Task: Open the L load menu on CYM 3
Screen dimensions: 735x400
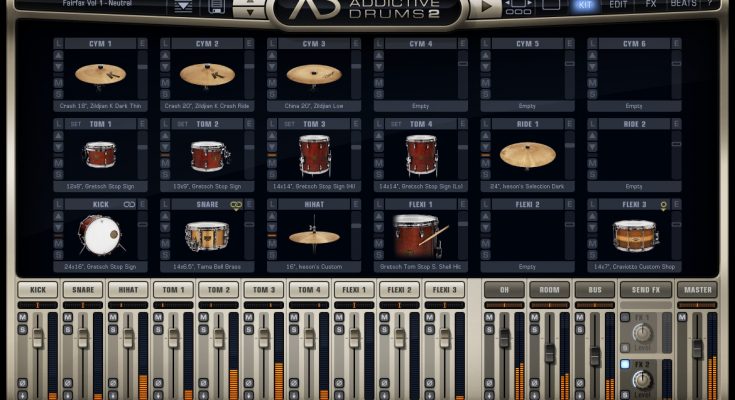Action: [x=273, y=44]
